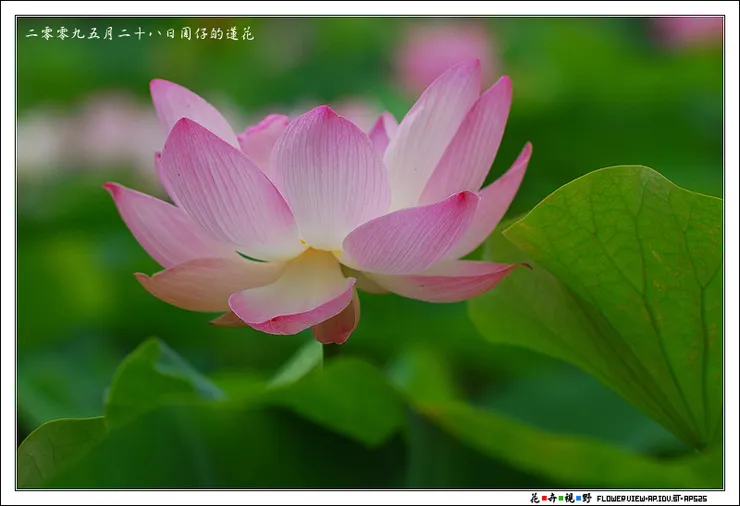
Task: Click the Chinese date caption above the lotus
Action: 140,34
